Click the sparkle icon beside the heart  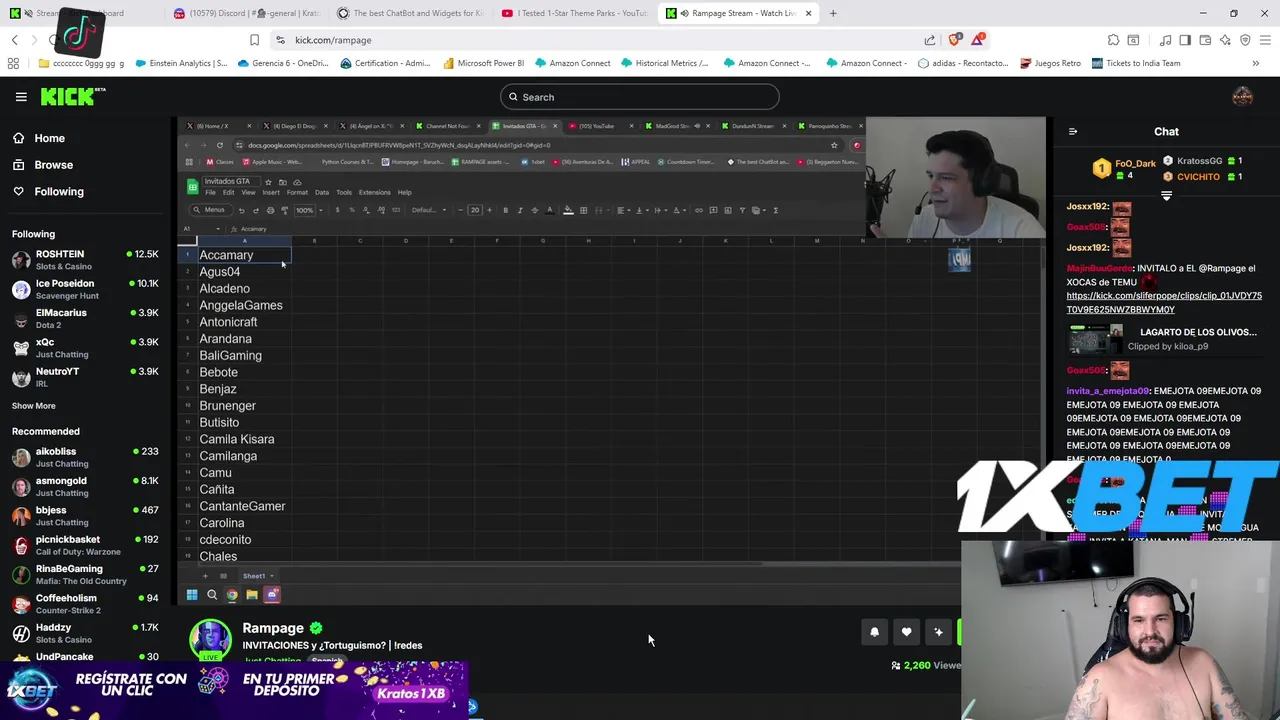(x=938, y=632)
